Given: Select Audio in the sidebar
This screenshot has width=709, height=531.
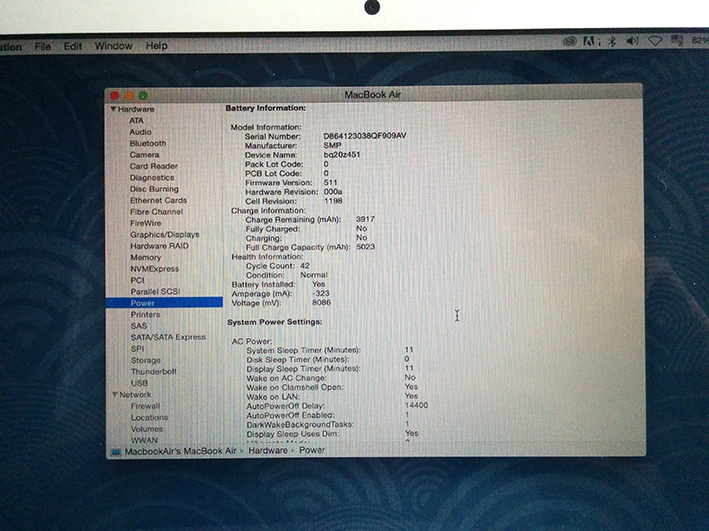Looking at the screenshot, I should 140,132.
